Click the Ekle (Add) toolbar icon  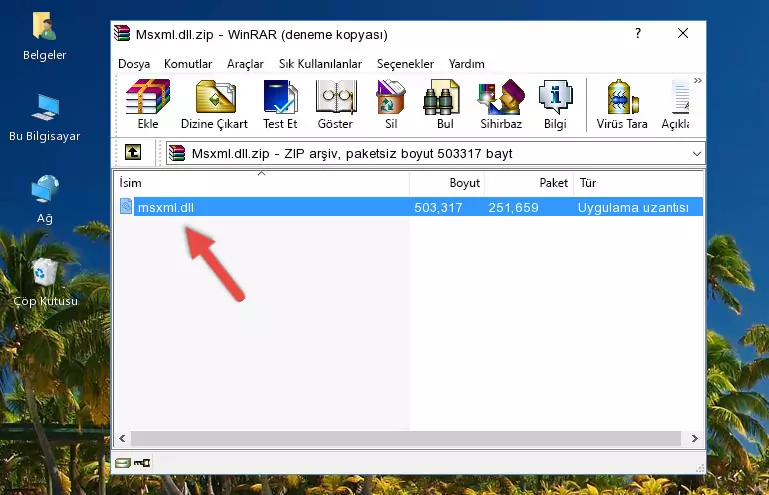pyautogui.click(x=148, y=104)
